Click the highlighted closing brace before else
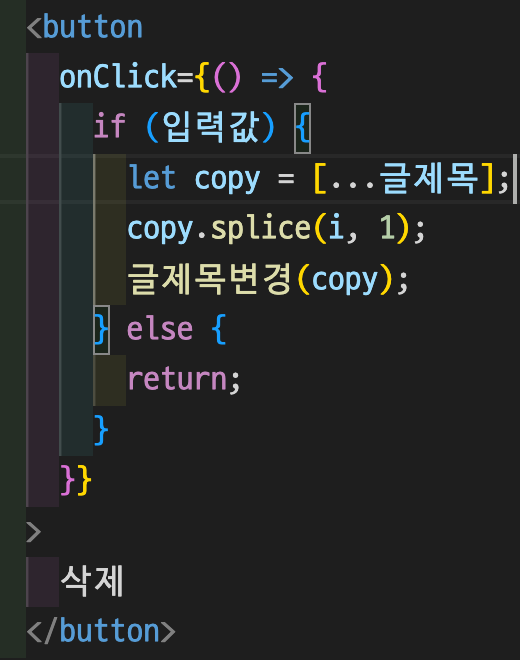This screenshot has width=520, height=660. click(x=101, y=330)
